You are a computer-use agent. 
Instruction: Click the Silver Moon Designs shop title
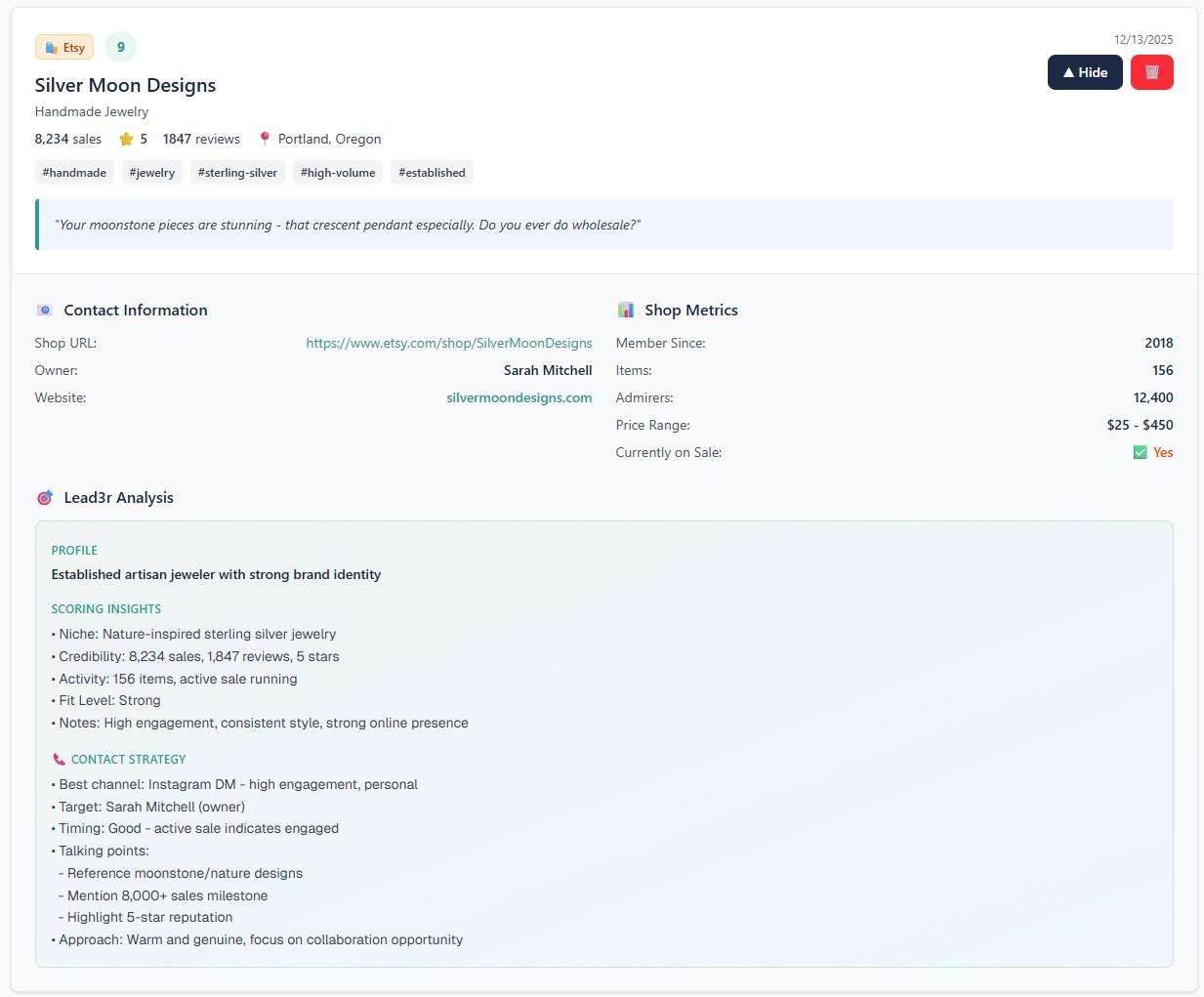pos(125,85)
